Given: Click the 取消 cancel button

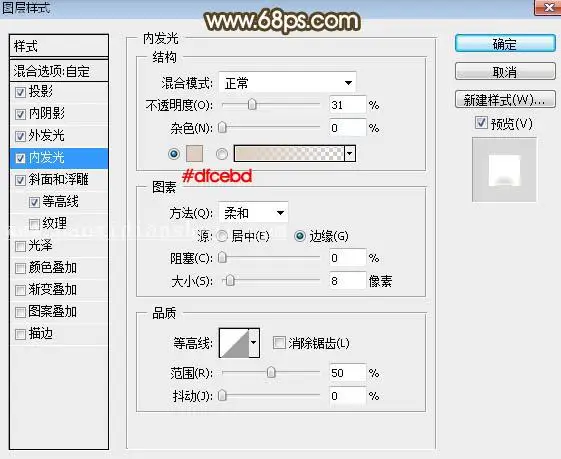Looking at the screenshot, I should tap(505, 72).
